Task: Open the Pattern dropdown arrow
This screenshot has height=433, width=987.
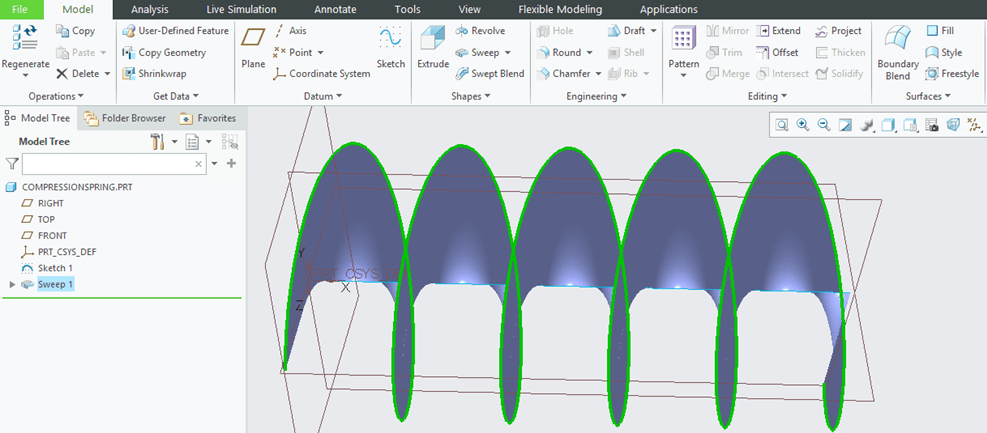Action: tap(684, 76)
